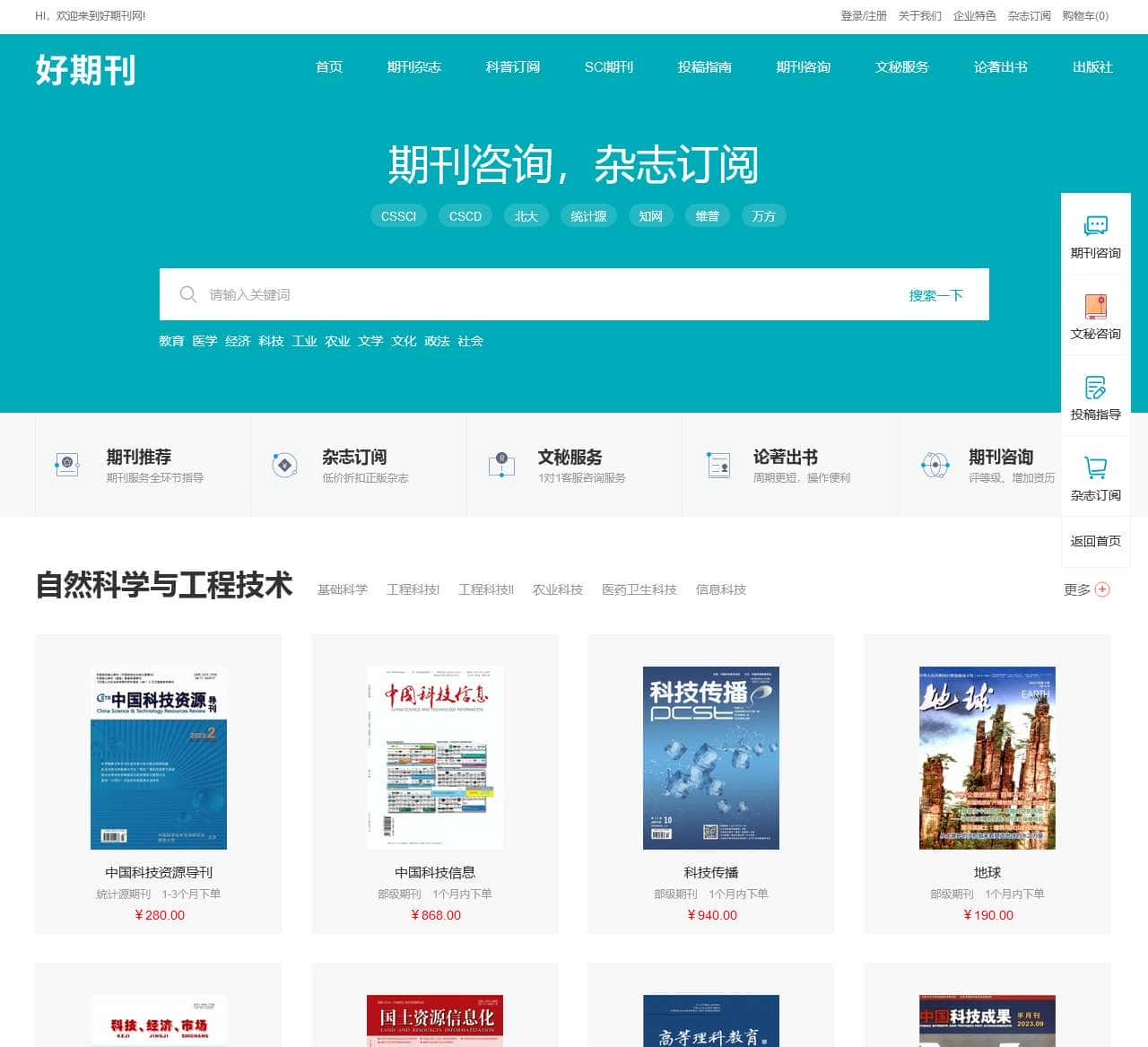Image resolution: width=1148 pixels, height=1047 pixels.
Task: Open the 地球 magazine cover thumbnail
Action: 987,758
